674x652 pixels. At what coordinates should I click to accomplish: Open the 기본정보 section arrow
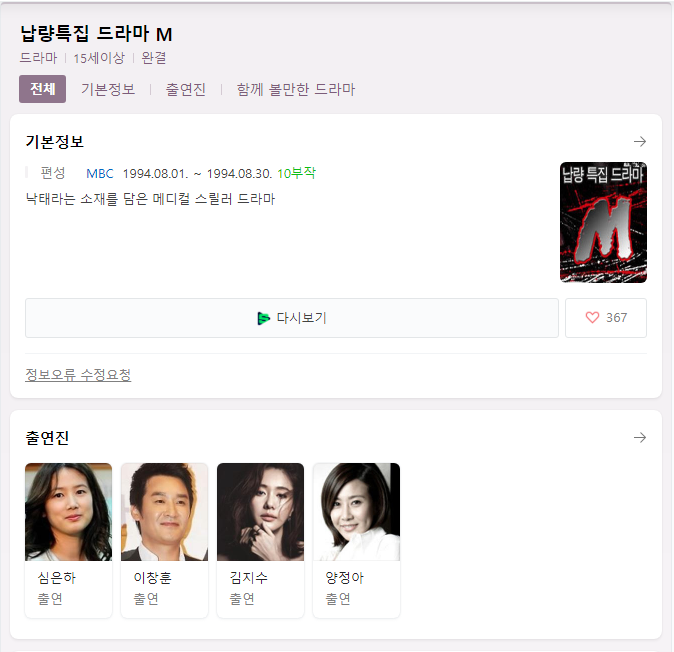640,141
